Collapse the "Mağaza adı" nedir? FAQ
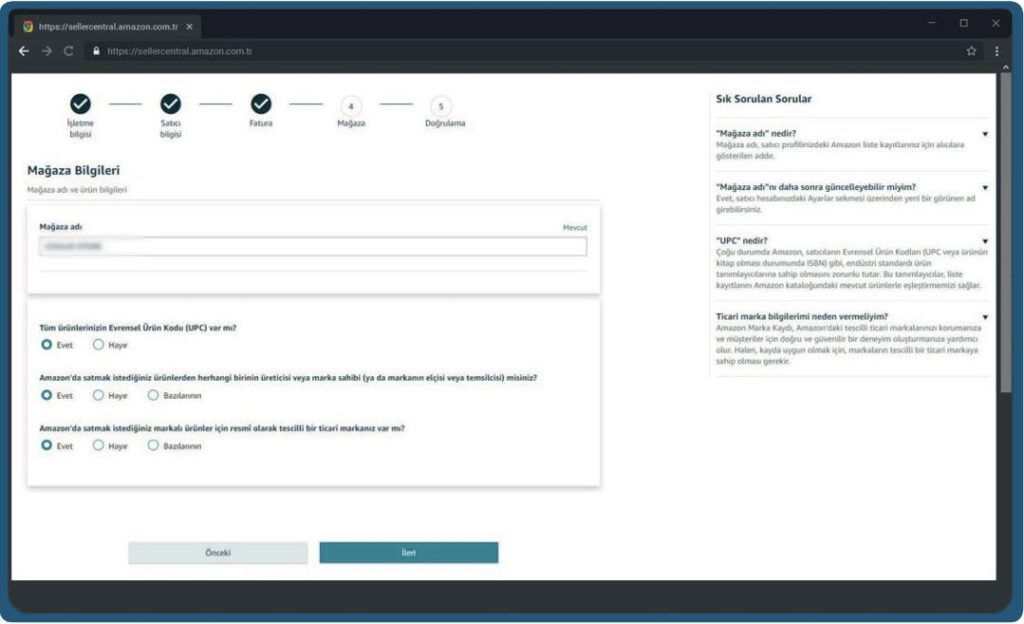Viewport: 1024px width, 624px height. coord(985,134)
